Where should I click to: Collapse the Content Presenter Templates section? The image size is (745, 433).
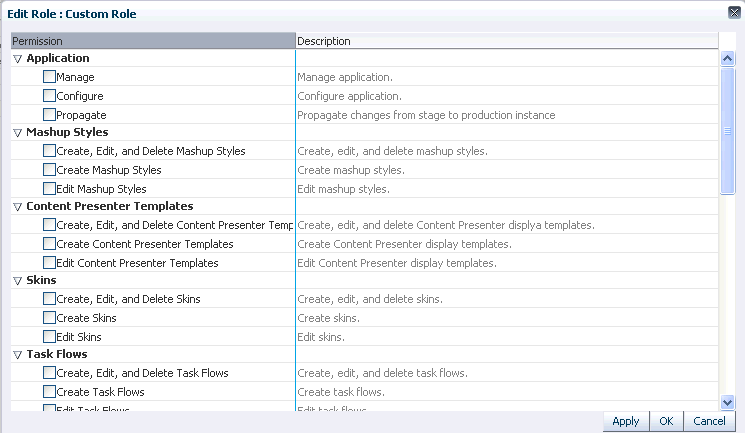pyautogui.click(x=17, y=207)
